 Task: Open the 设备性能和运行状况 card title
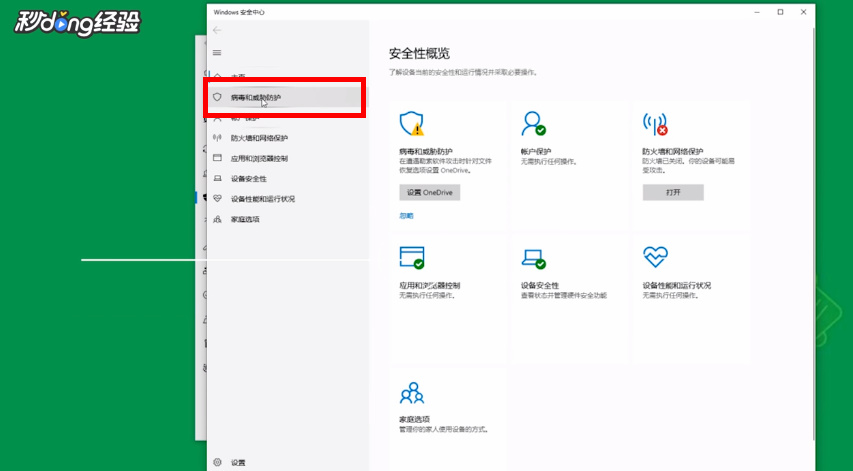(677, 286)
